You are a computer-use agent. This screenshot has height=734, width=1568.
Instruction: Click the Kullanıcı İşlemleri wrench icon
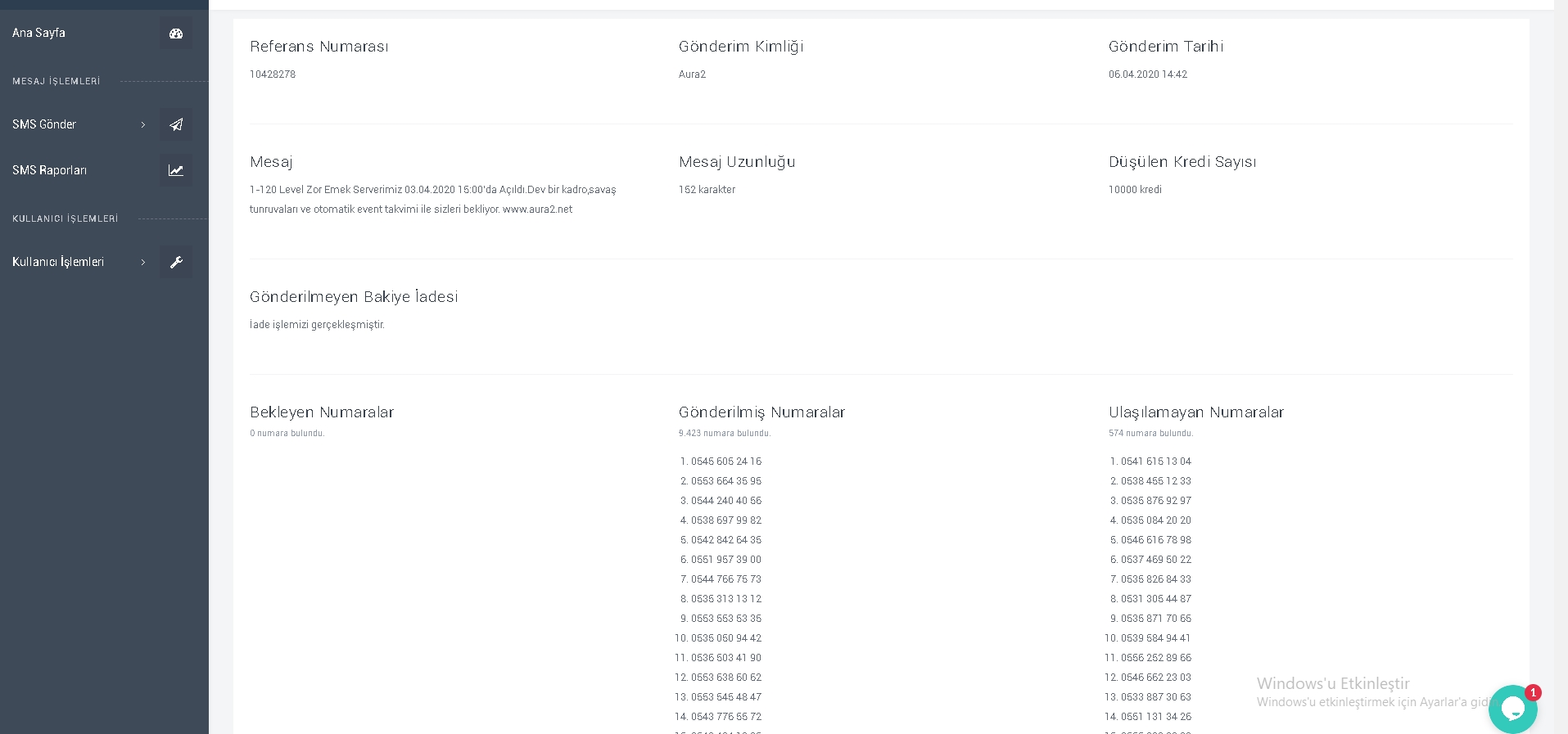click(176, 263)
